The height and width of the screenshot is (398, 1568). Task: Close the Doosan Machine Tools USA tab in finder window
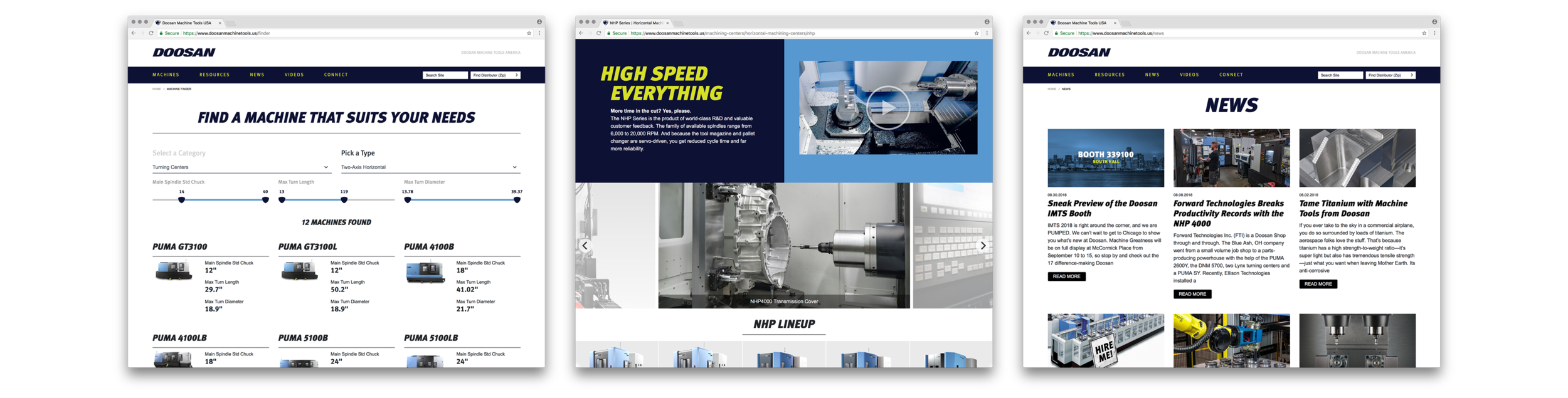pyautogui.click(x=220, y=23)
